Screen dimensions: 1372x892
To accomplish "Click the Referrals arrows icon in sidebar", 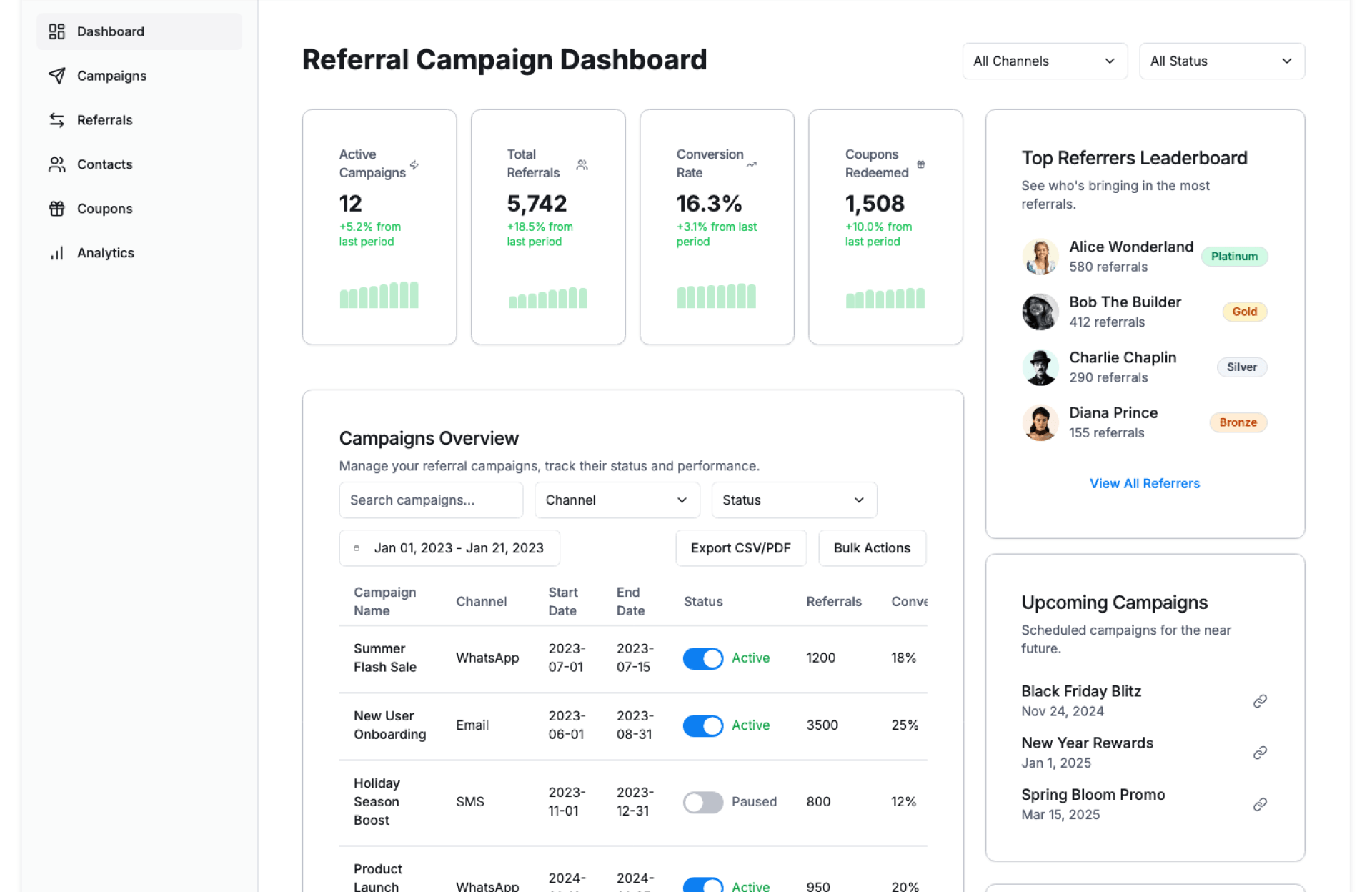I will point(56,120).
